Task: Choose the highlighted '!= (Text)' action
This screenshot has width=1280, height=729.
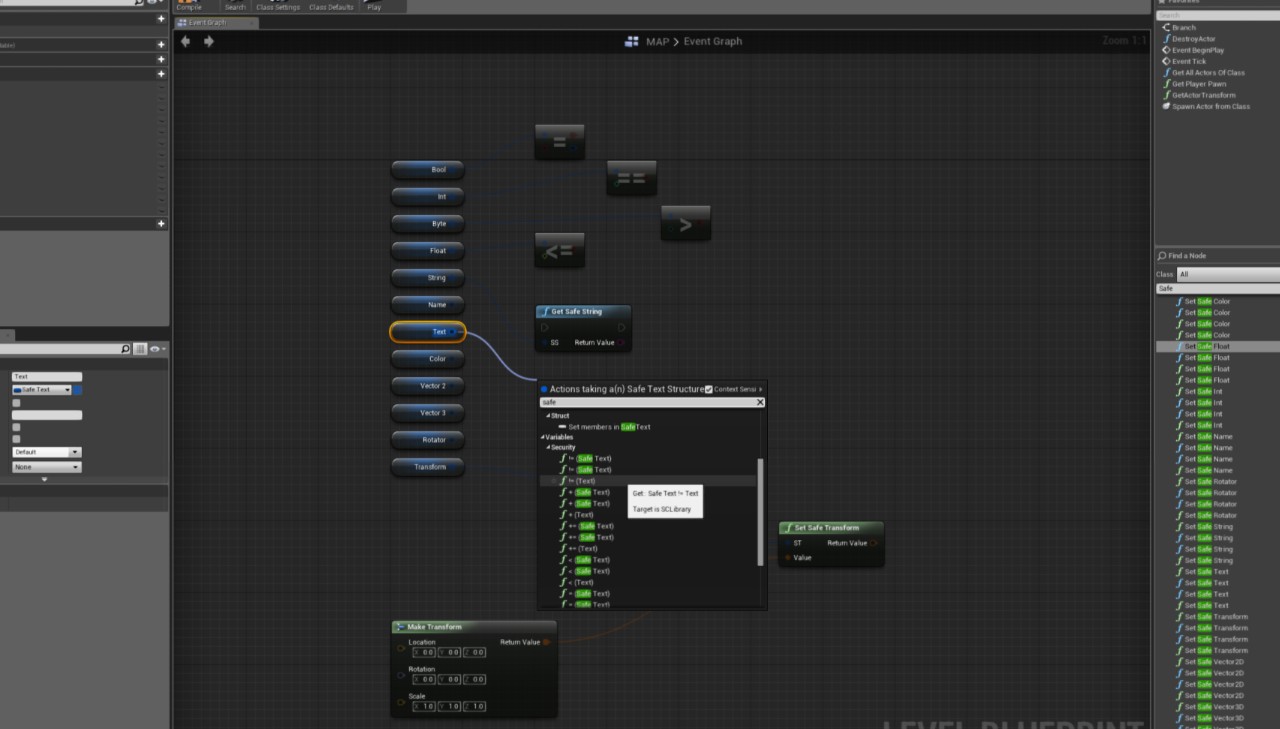Action: 647,481
